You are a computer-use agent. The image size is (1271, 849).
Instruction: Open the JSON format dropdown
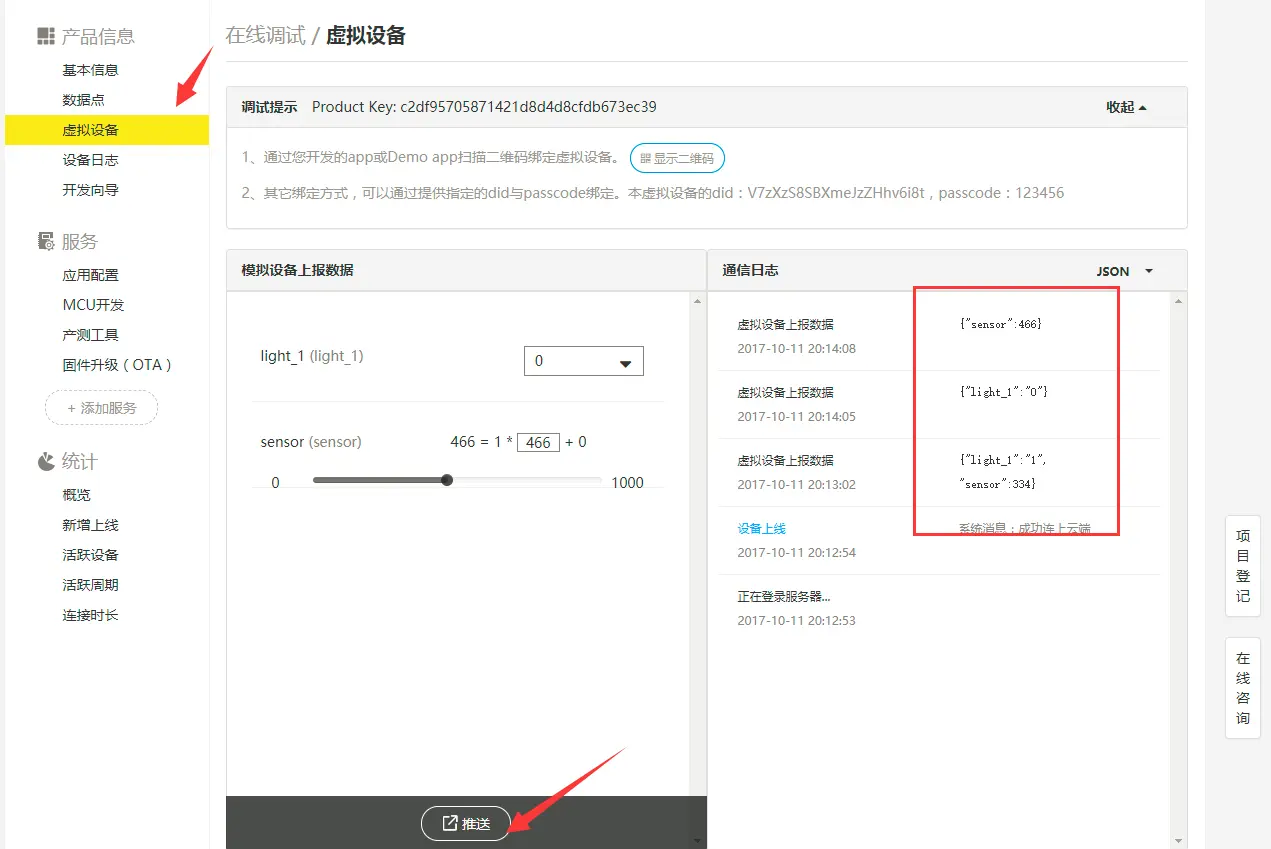[1125, 271]
